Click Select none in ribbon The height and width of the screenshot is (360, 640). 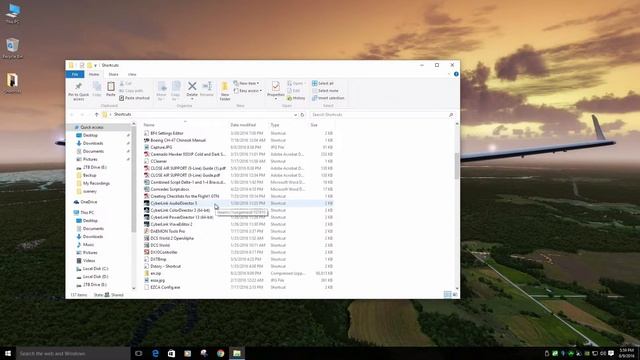[325, 91]
